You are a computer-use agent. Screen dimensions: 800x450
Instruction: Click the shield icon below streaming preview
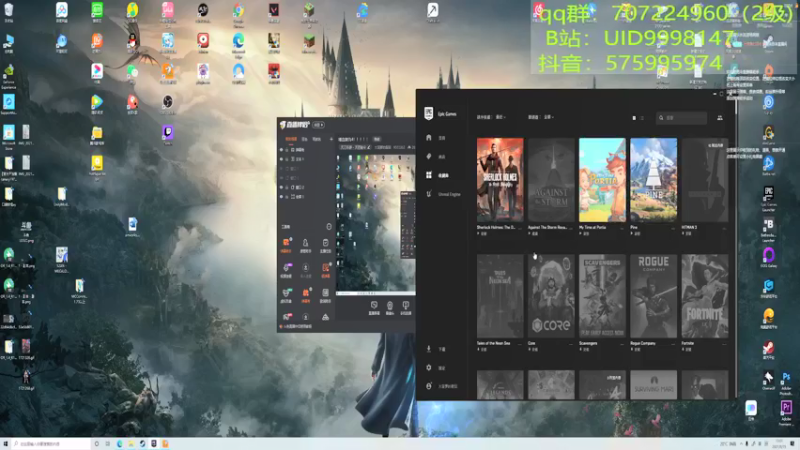click(374, 307)
